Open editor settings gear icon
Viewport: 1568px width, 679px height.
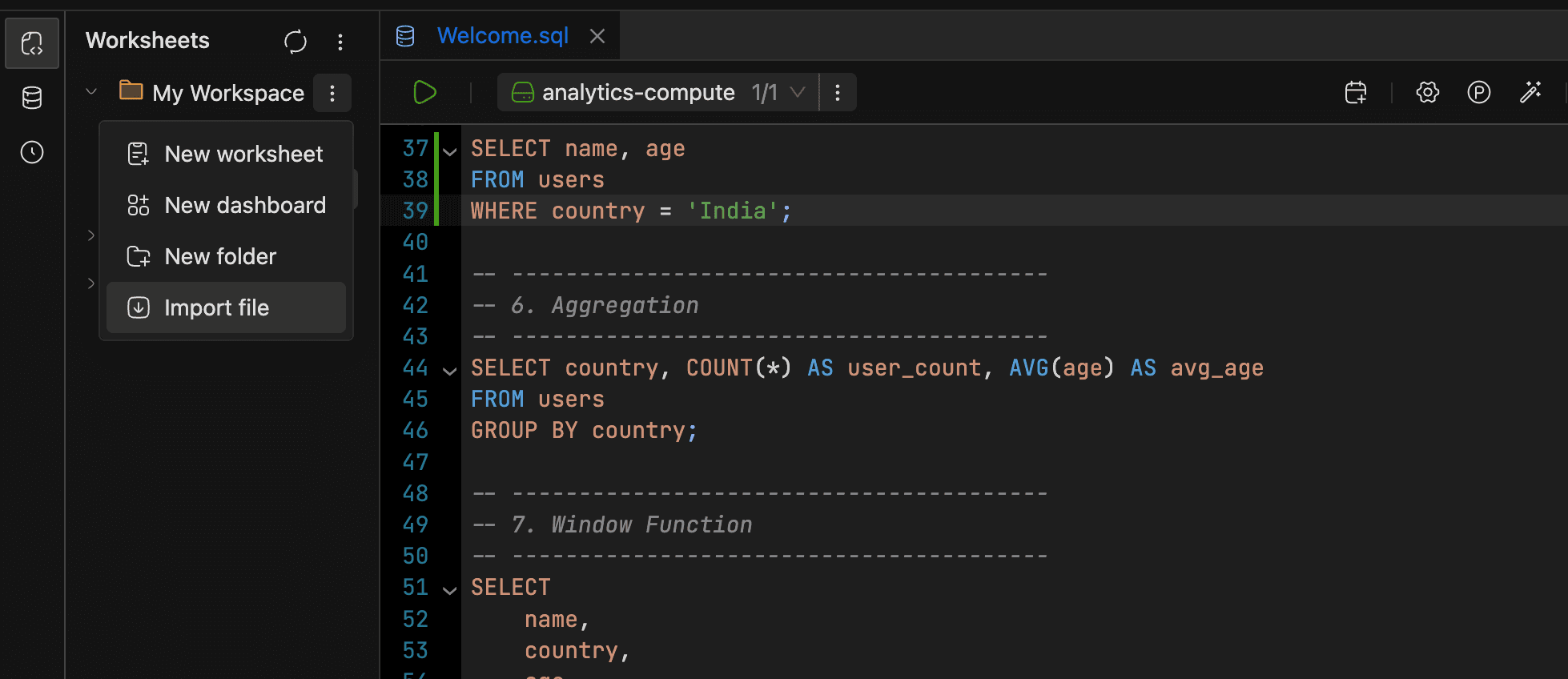coord(1427,93)
